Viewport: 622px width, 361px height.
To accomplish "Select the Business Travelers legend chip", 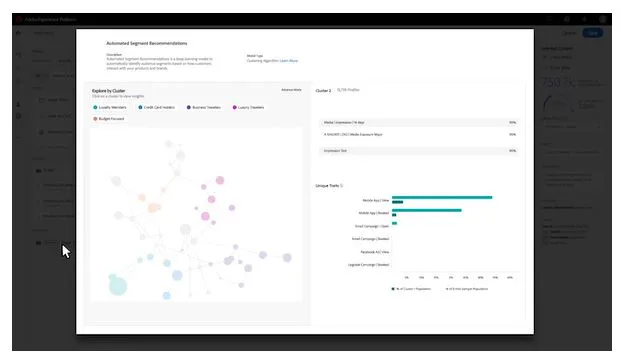I will (x=203, y=108).
